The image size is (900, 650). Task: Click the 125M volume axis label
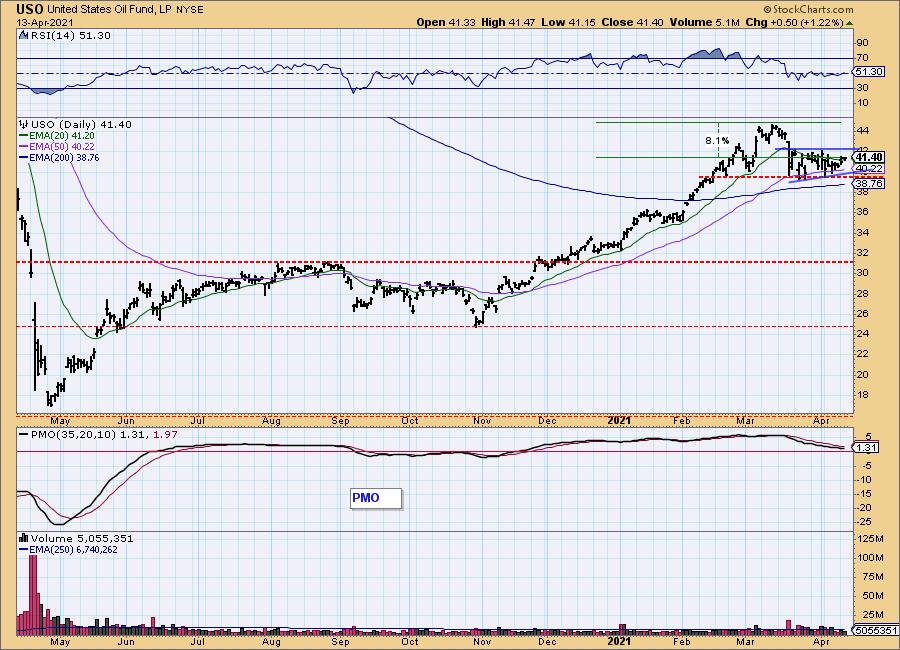[x=871, y=539]
